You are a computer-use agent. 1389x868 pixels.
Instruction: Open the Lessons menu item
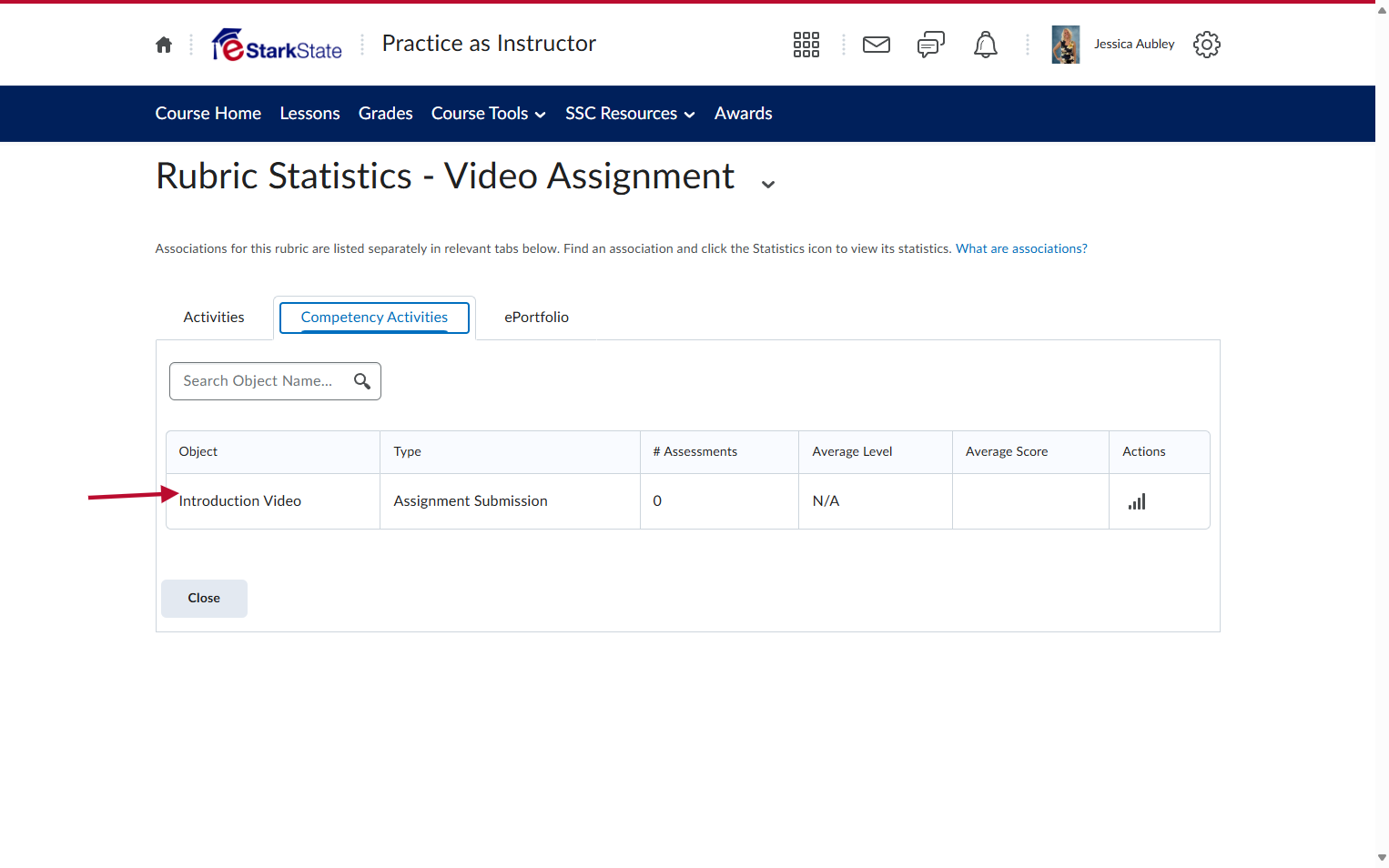coord(309,114)
